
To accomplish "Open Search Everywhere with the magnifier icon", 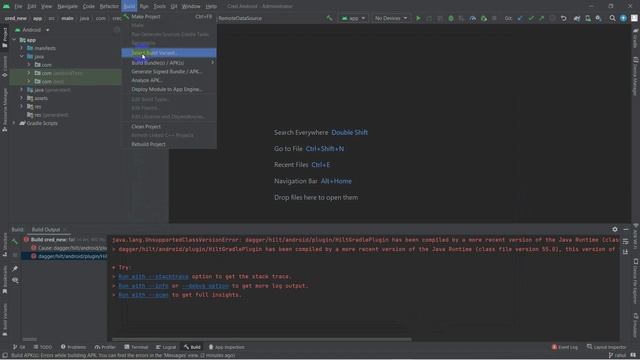I will coord(612,18).
